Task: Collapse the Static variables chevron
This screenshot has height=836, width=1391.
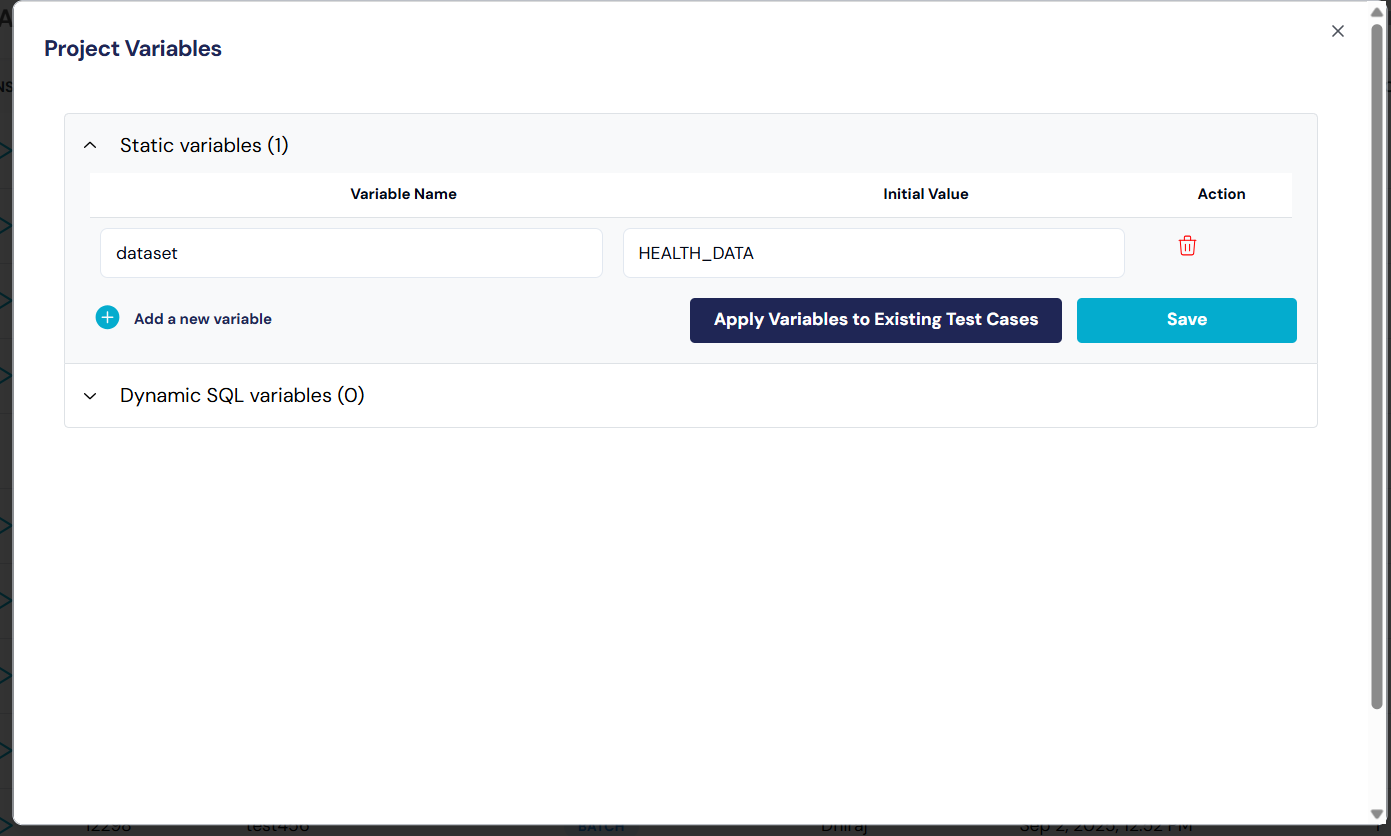Action: pos(90,146)
